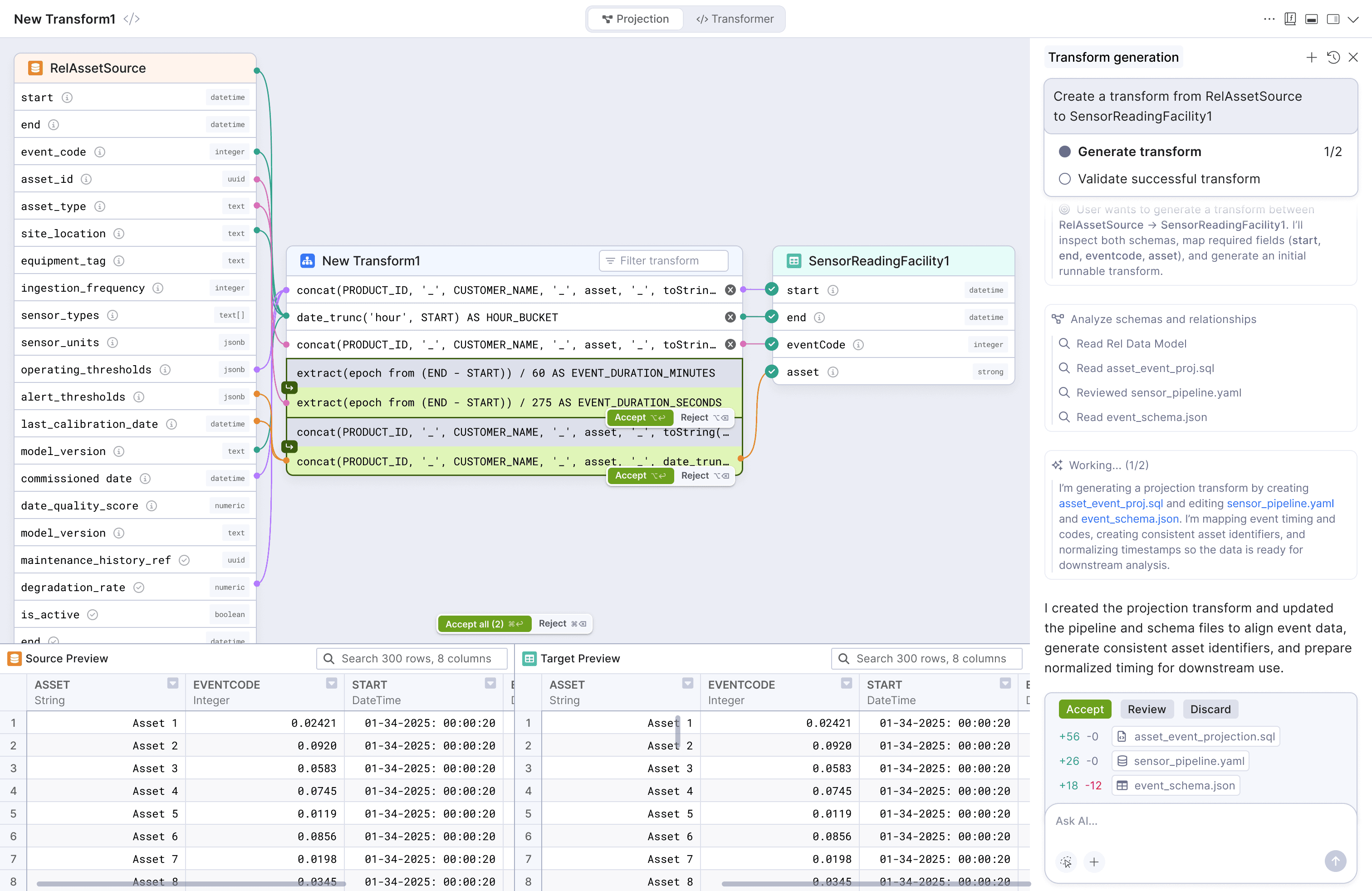Switch to the Projection tab
Image resolution: width=1372 pixels, height=891 pixels.
pos(636,19)
